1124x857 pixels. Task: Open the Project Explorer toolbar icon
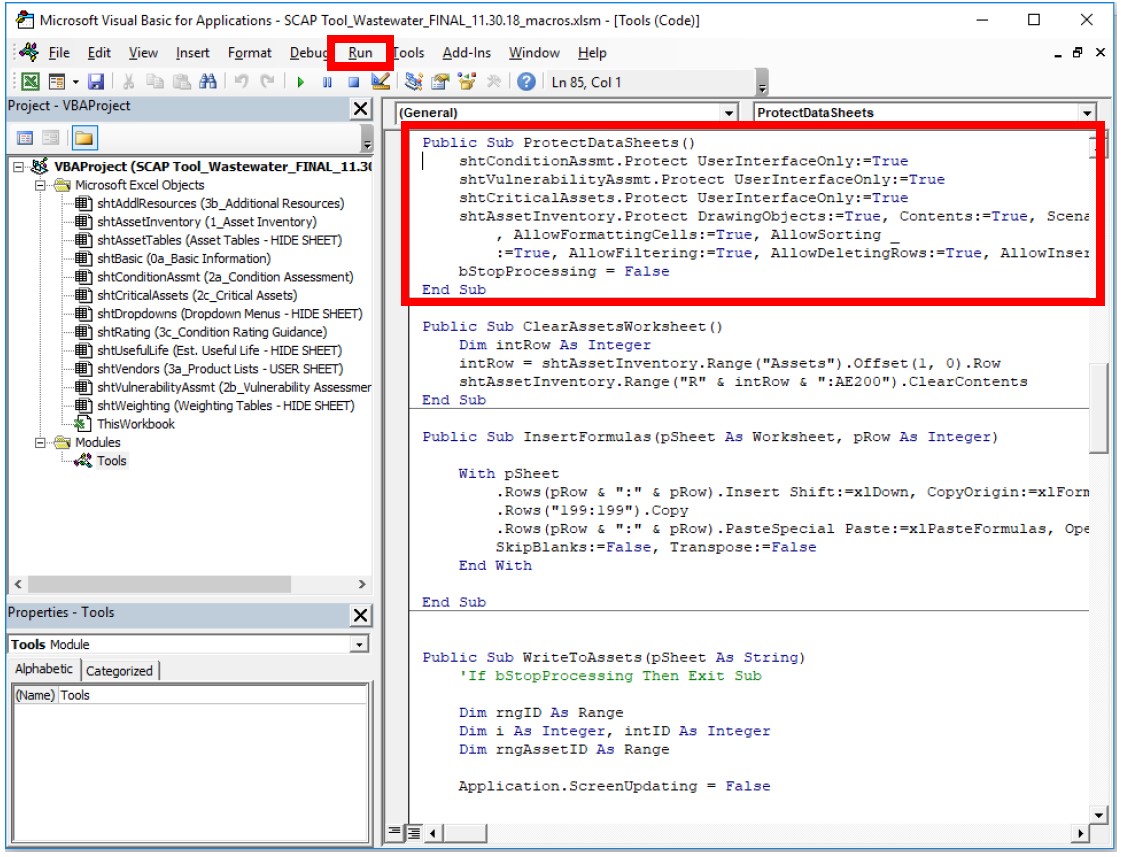(414, 82)
